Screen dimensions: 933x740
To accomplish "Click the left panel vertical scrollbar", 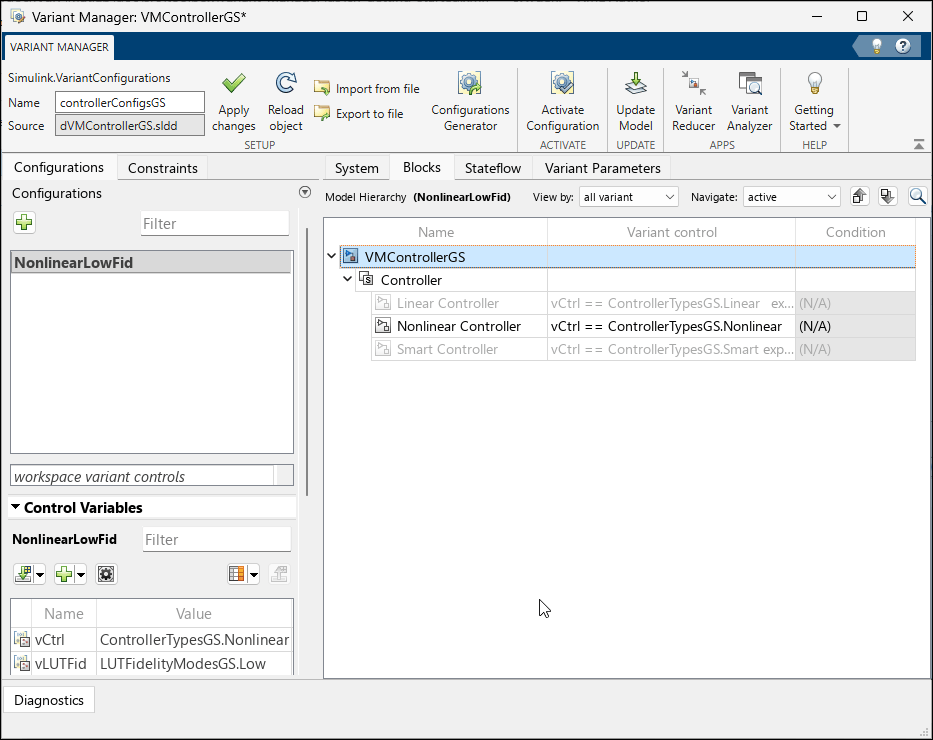I will pos(307,360).
